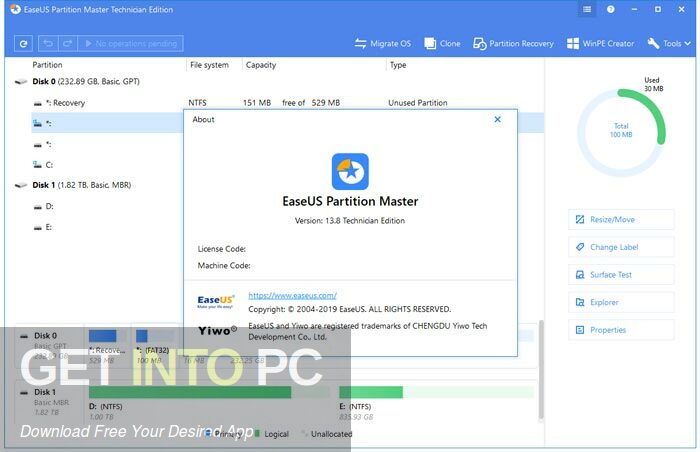700x452 pixels.
Task: Run the Surface Test action
Action: (621, 275)
